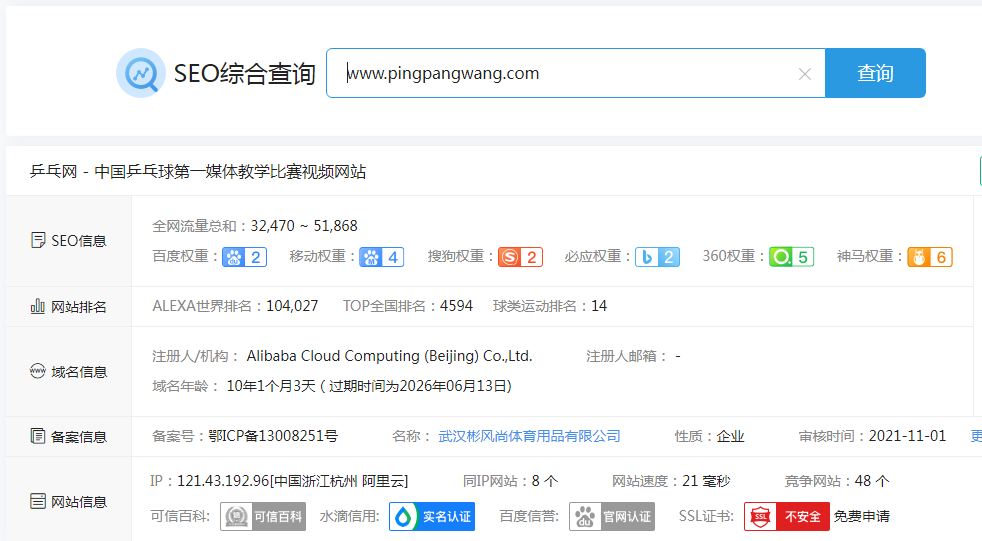The height and width of the screenshot is (541, 982).
Task: Click the ALEXA rank value 104,027
Action: click(292, 306)
